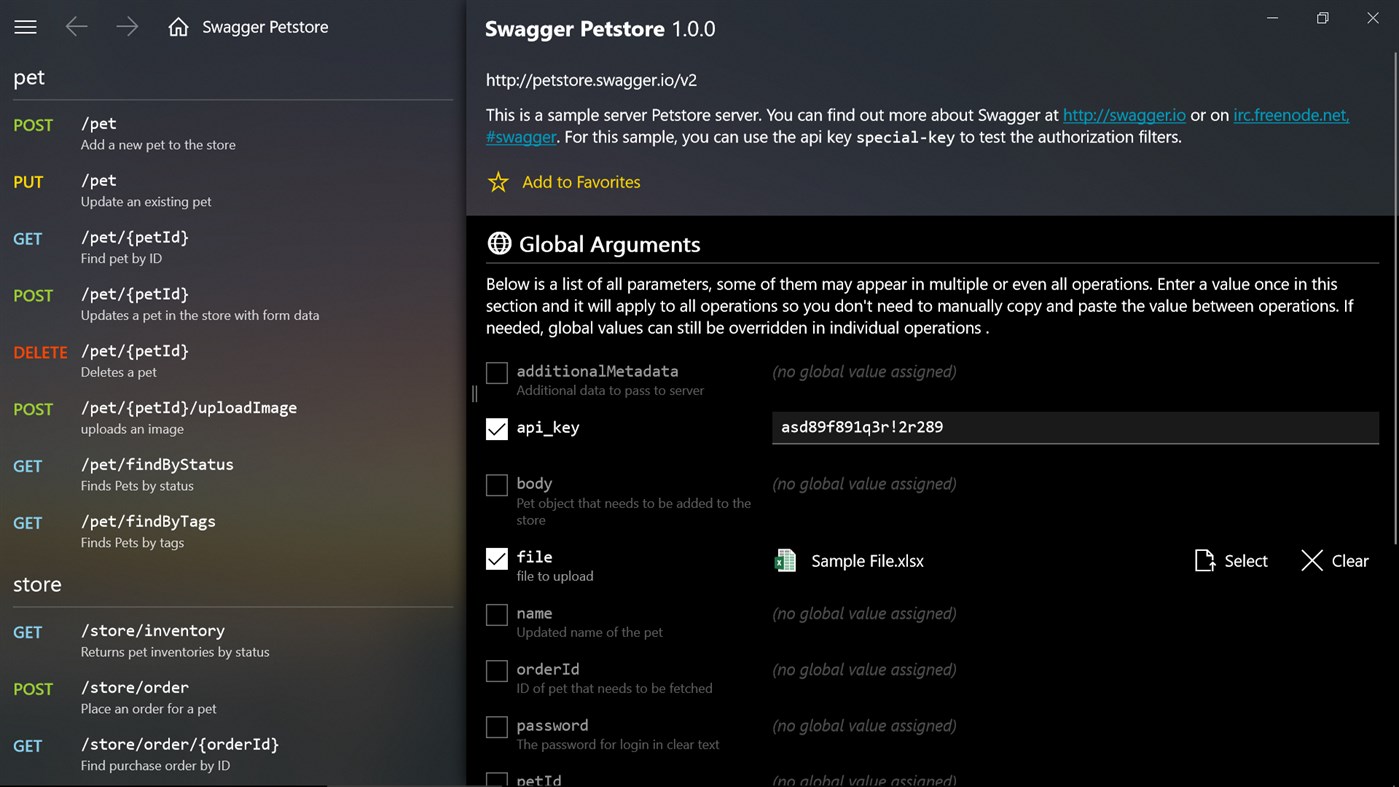Click the X icon on the Clear button

(x=1311, y=561)
